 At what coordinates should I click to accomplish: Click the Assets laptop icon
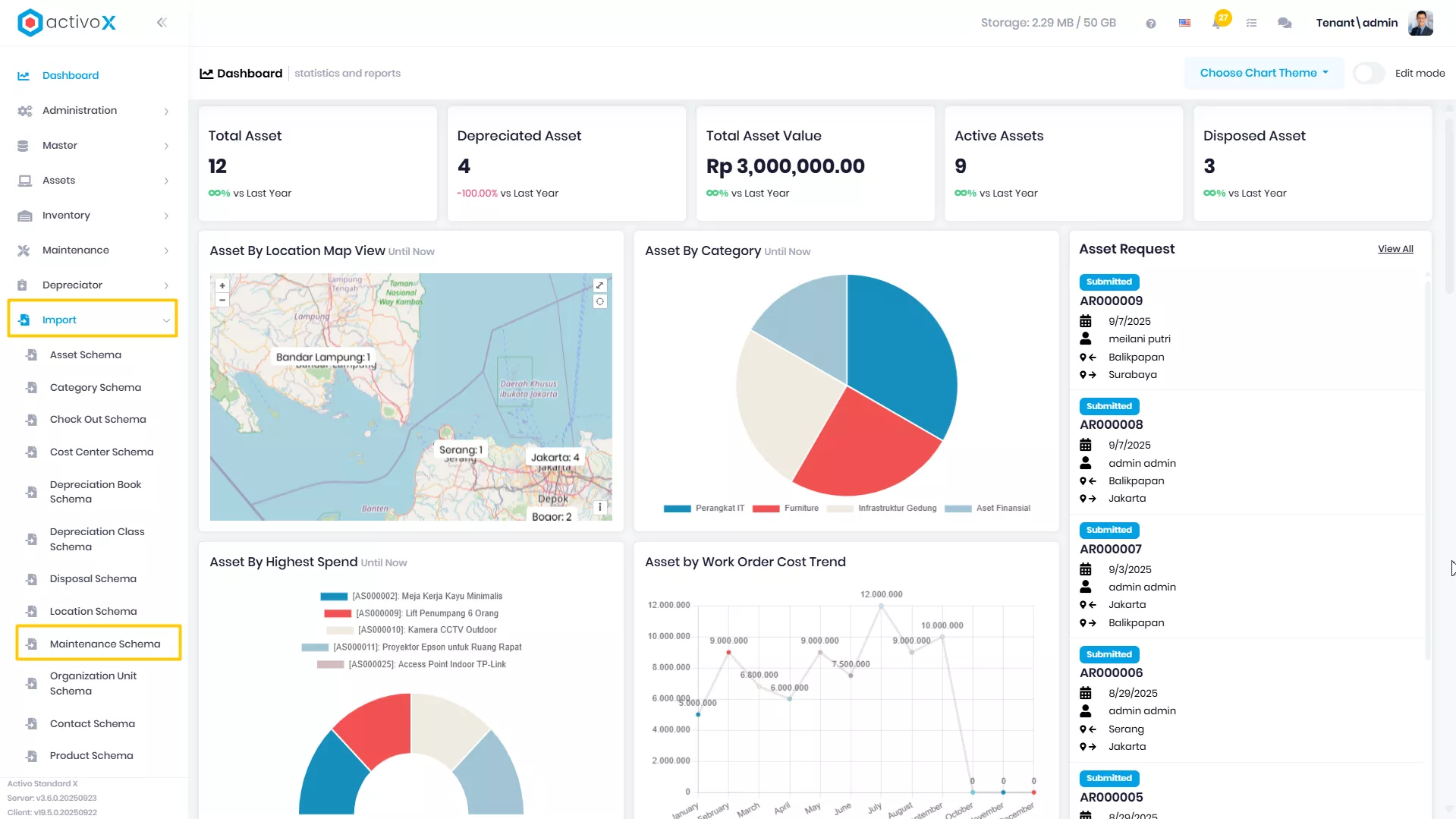click(25, 181)
